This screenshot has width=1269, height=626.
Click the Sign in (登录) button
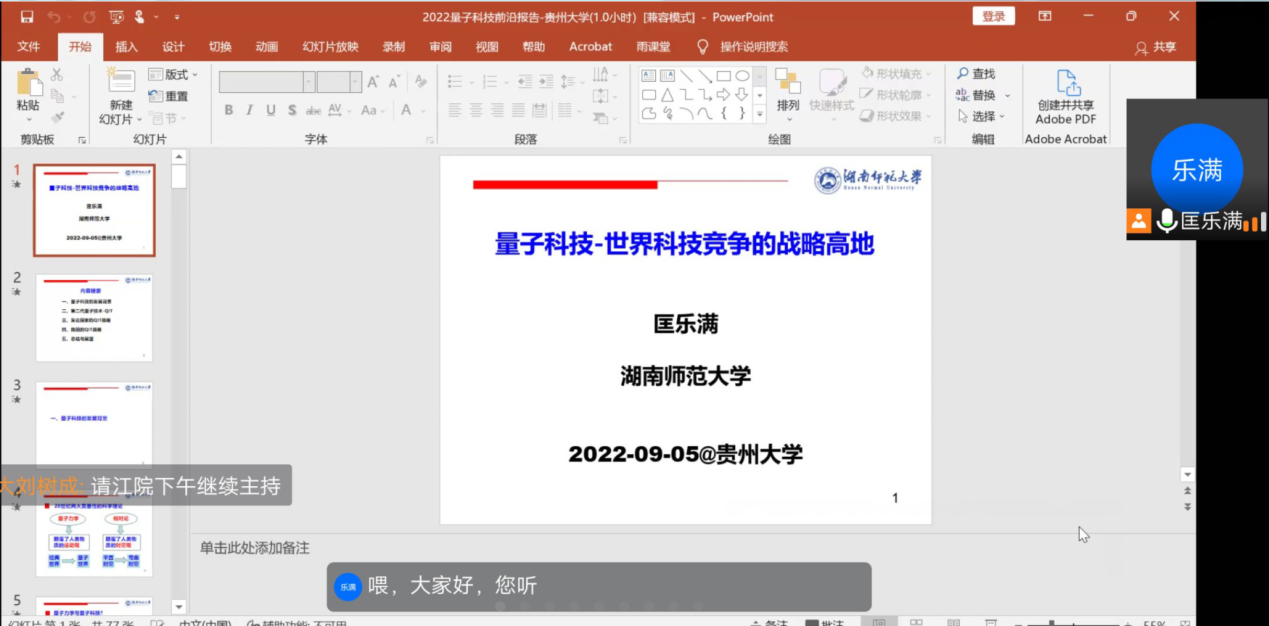pos(993,17)
